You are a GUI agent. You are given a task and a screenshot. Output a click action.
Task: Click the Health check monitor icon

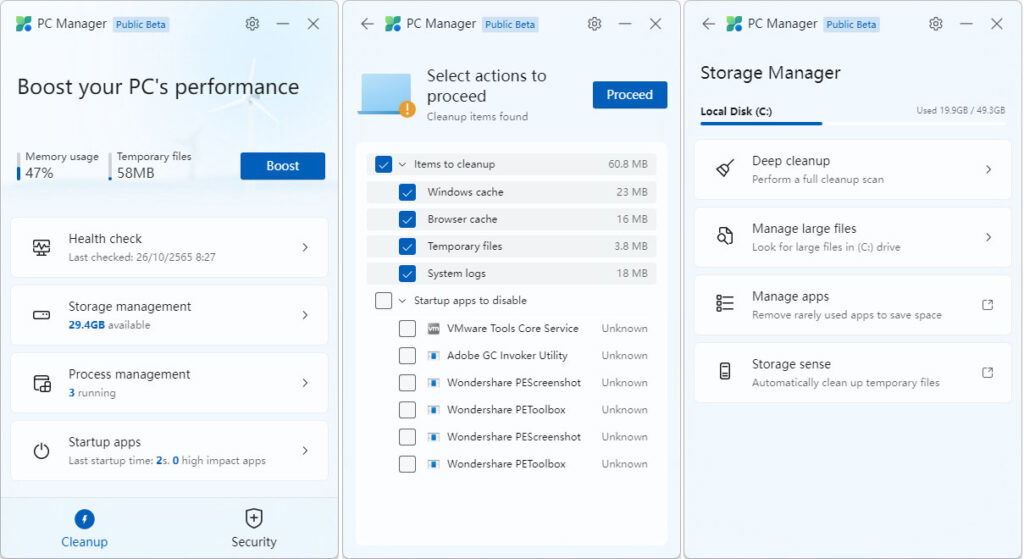coord(41,248)
